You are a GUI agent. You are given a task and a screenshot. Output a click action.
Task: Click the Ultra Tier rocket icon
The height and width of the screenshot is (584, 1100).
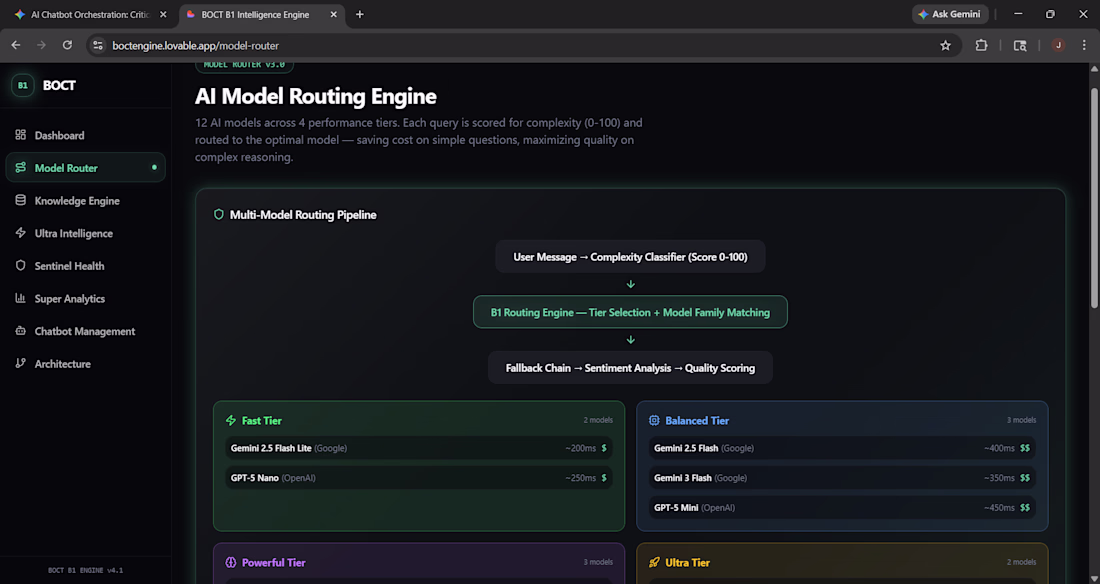[654, 562]
